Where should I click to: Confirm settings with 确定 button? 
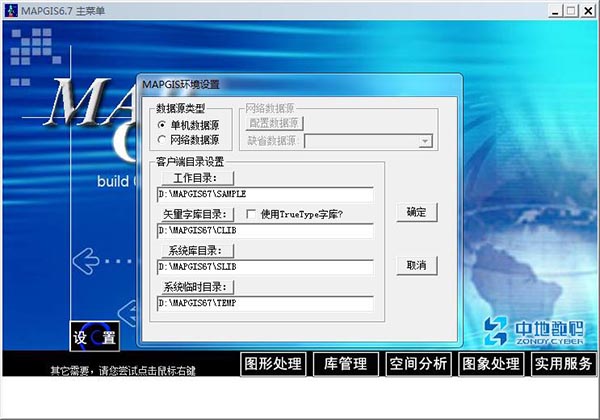(x=417, y=212)
